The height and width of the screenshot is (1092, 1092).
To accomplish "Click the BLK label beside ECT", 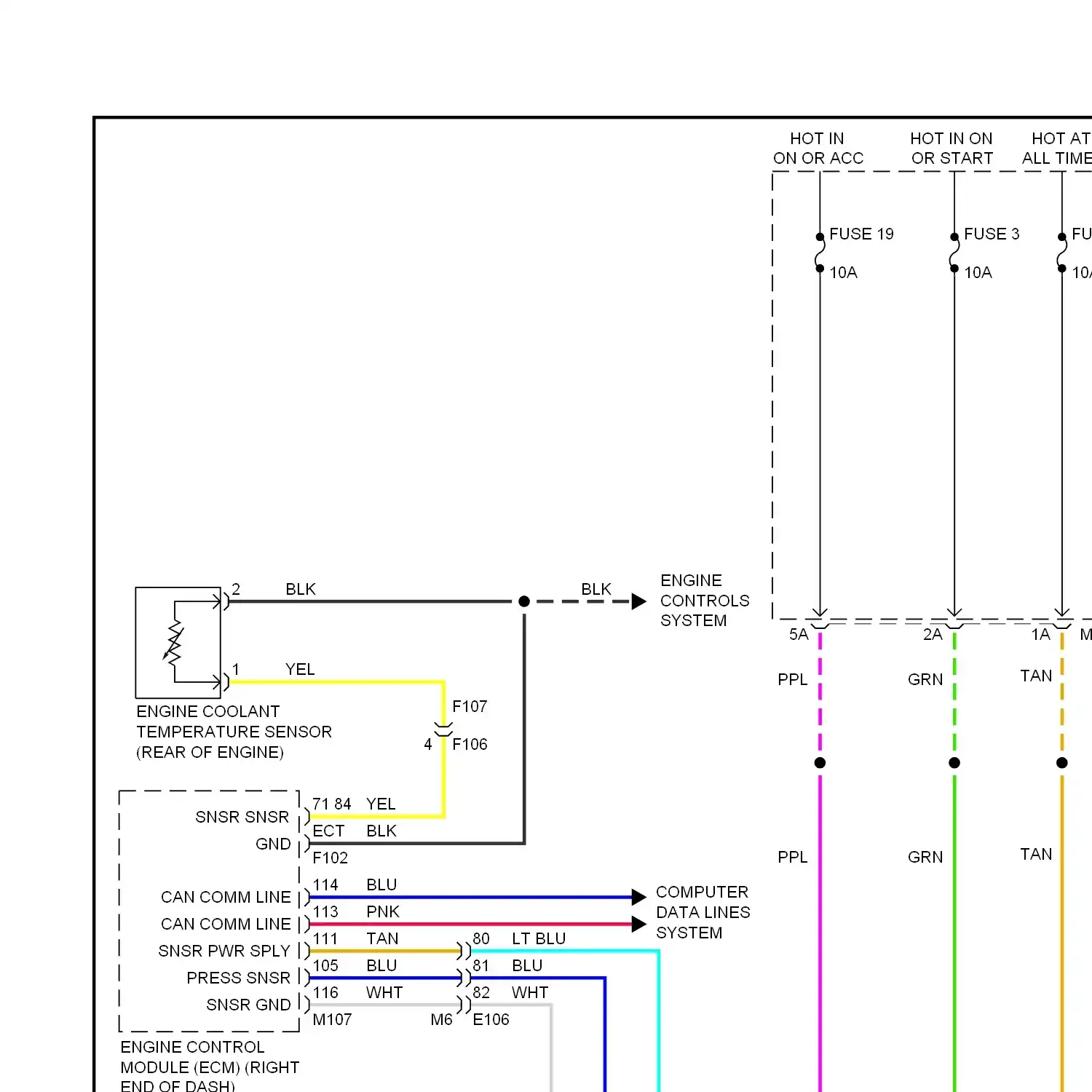I will click(381, 831).
